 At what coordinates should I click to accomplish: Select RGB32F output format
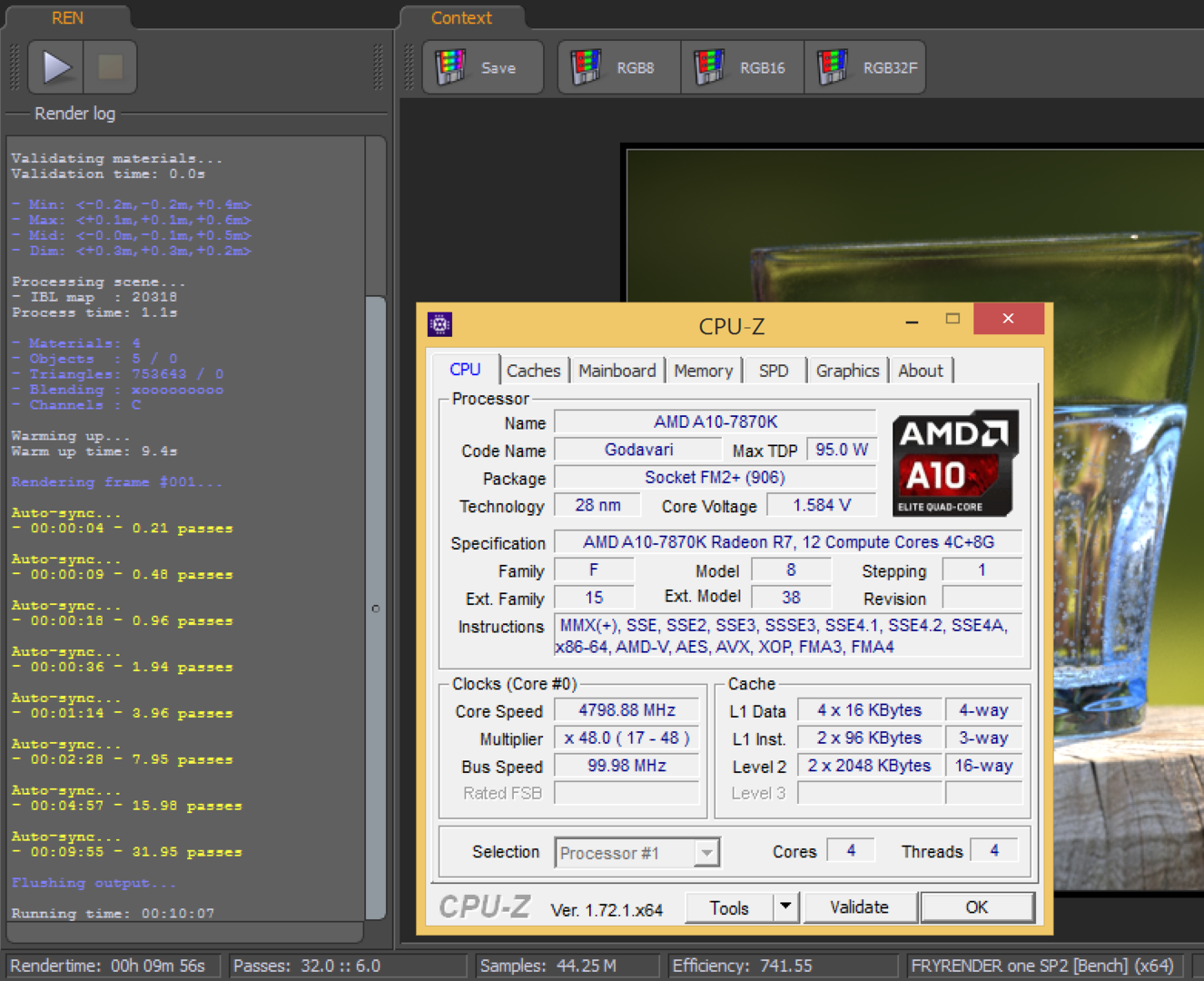pos(865,67)
